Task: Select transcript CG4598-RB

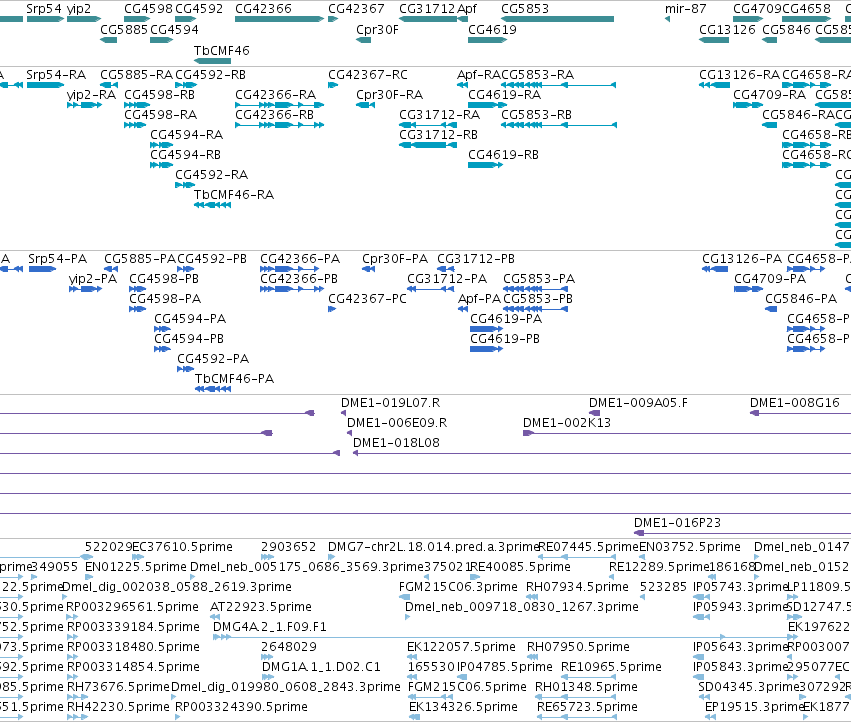Action: 137,105
